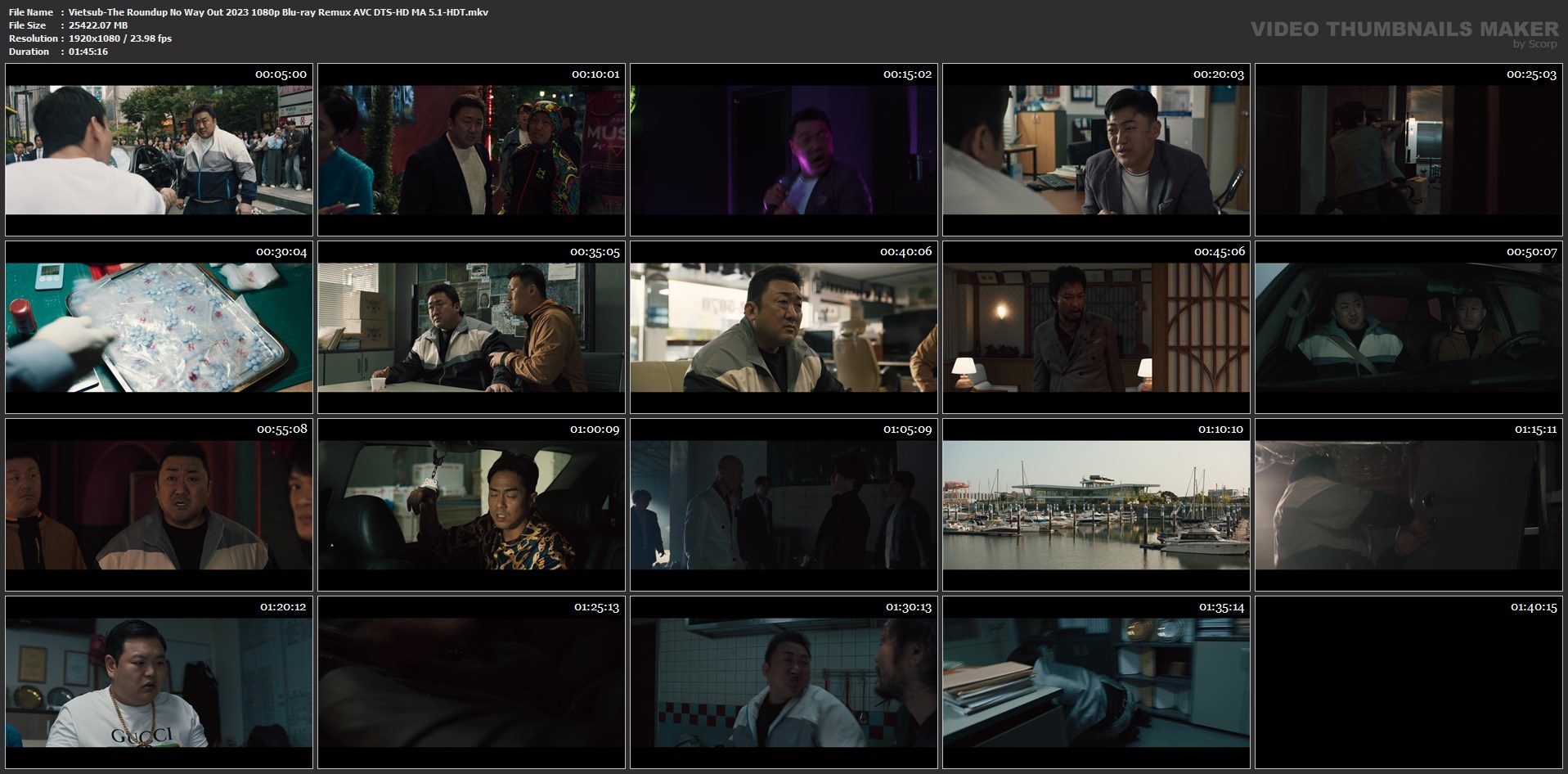The height and width of the screenshot is (774, 1568).
Task: Open the thumbnail at 00:15:02
Action: (x=784, y=150)
